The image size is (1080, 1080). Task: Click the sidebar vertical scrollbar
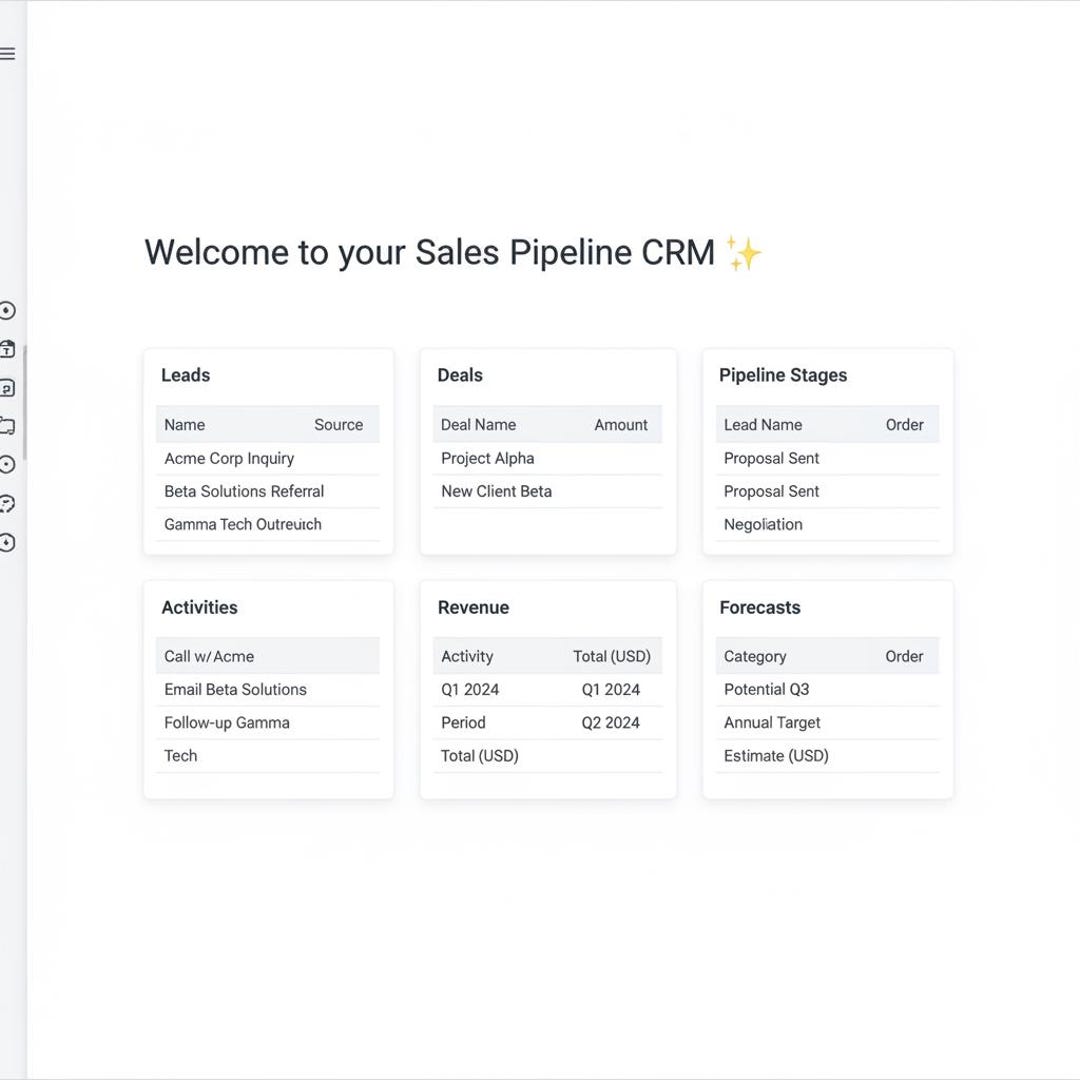(x=25, y=403)
